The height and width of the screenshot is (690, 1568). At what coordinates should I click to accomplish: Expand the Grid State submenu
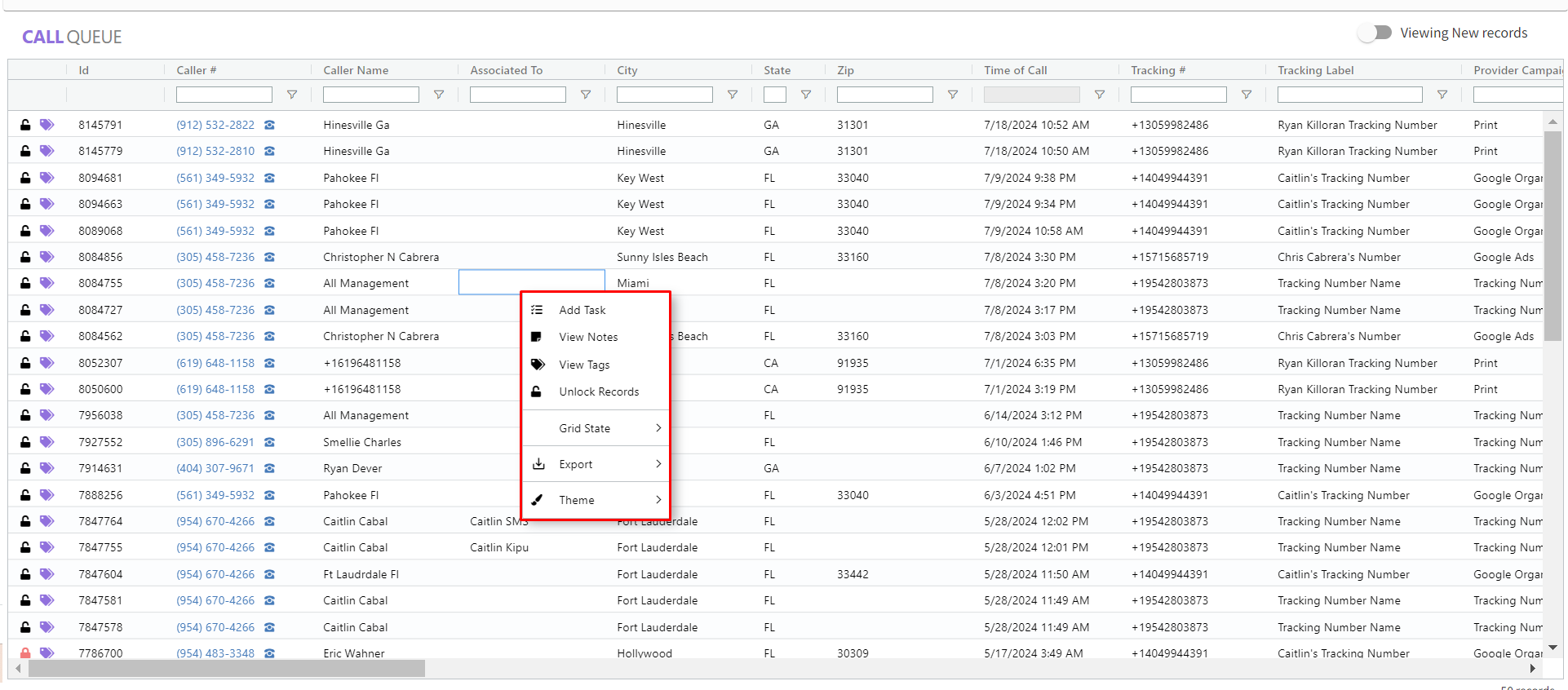[x=596, y=428]
